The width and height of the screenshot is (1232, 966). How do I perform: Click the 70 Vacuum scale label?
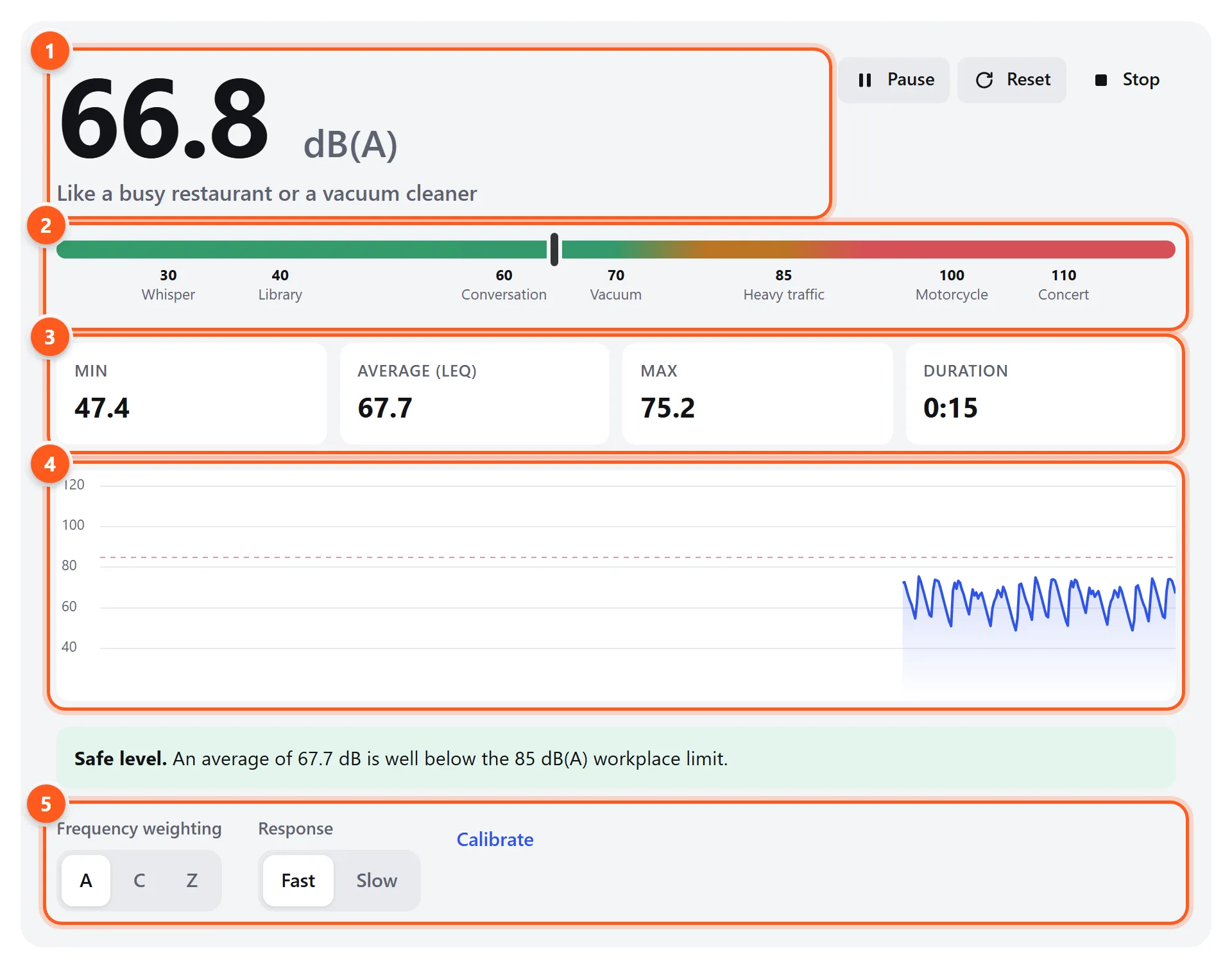(x=616, y=285)
